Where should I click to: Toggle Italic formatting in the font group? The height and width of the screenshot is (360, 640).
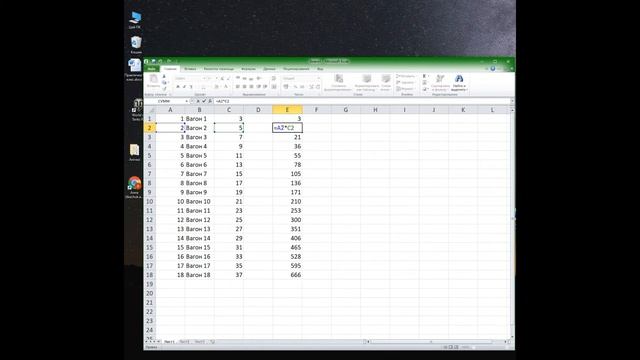click(x=184, y=87)
